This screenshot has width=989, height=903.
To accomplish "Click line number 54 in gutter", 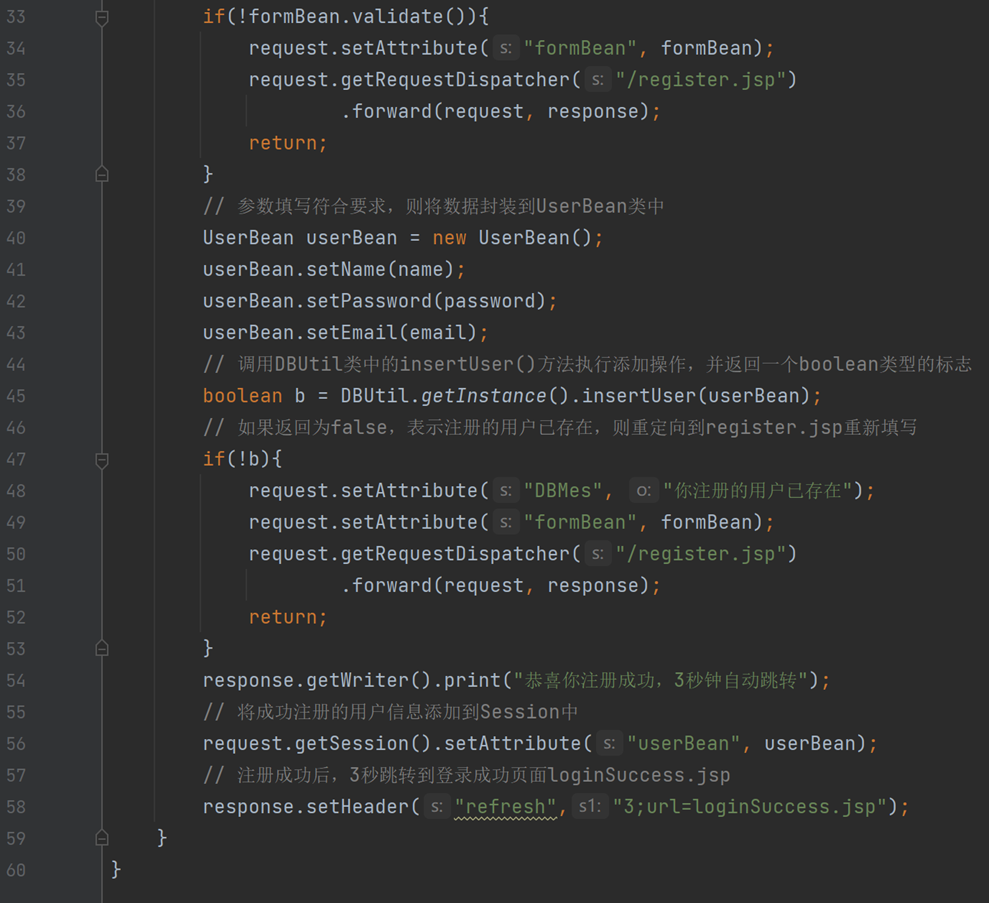I will [16, 680].
